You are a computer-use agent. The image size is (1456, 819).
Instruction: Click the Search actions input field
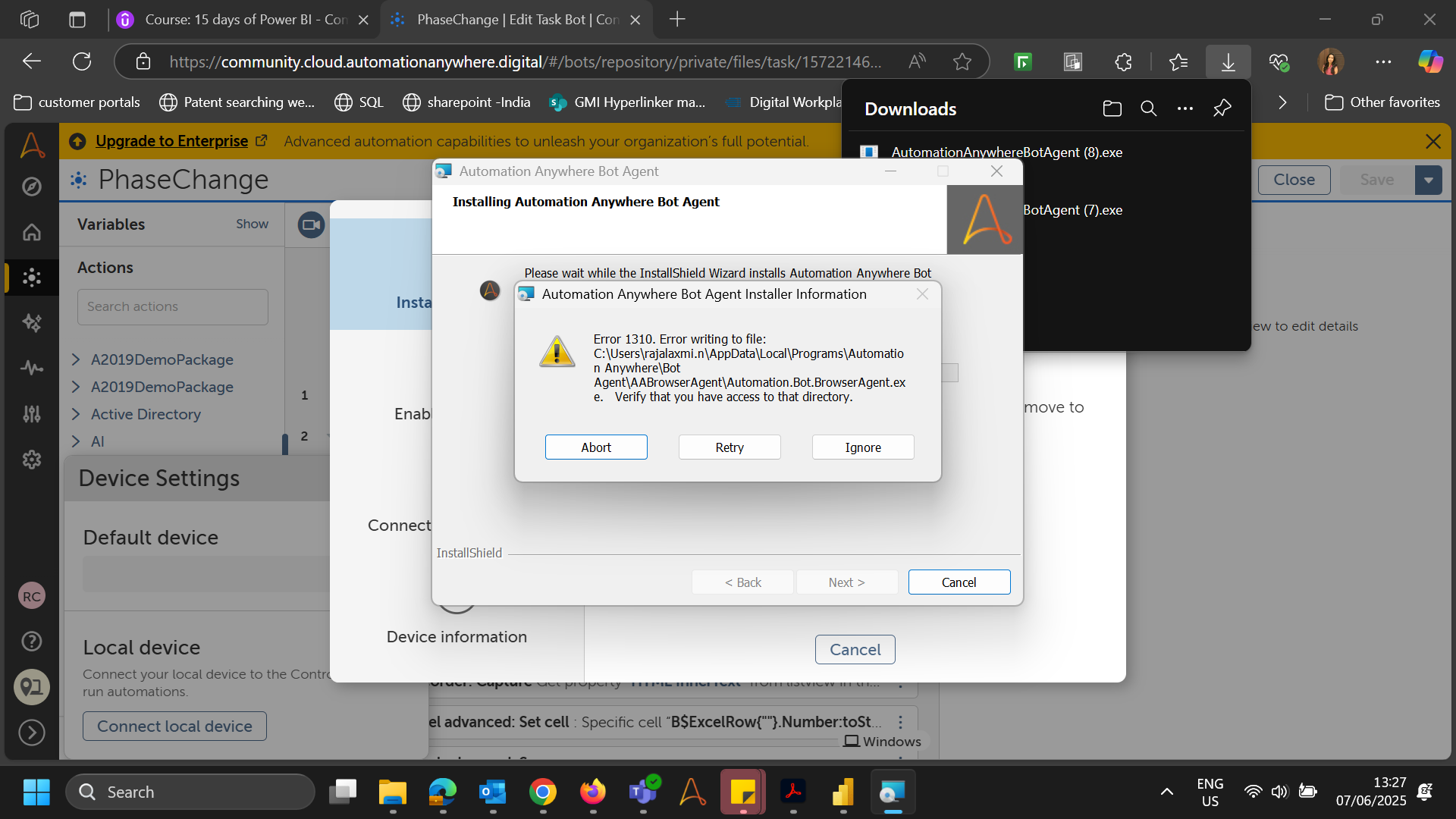pyautogui.click(x=173, y=306)
